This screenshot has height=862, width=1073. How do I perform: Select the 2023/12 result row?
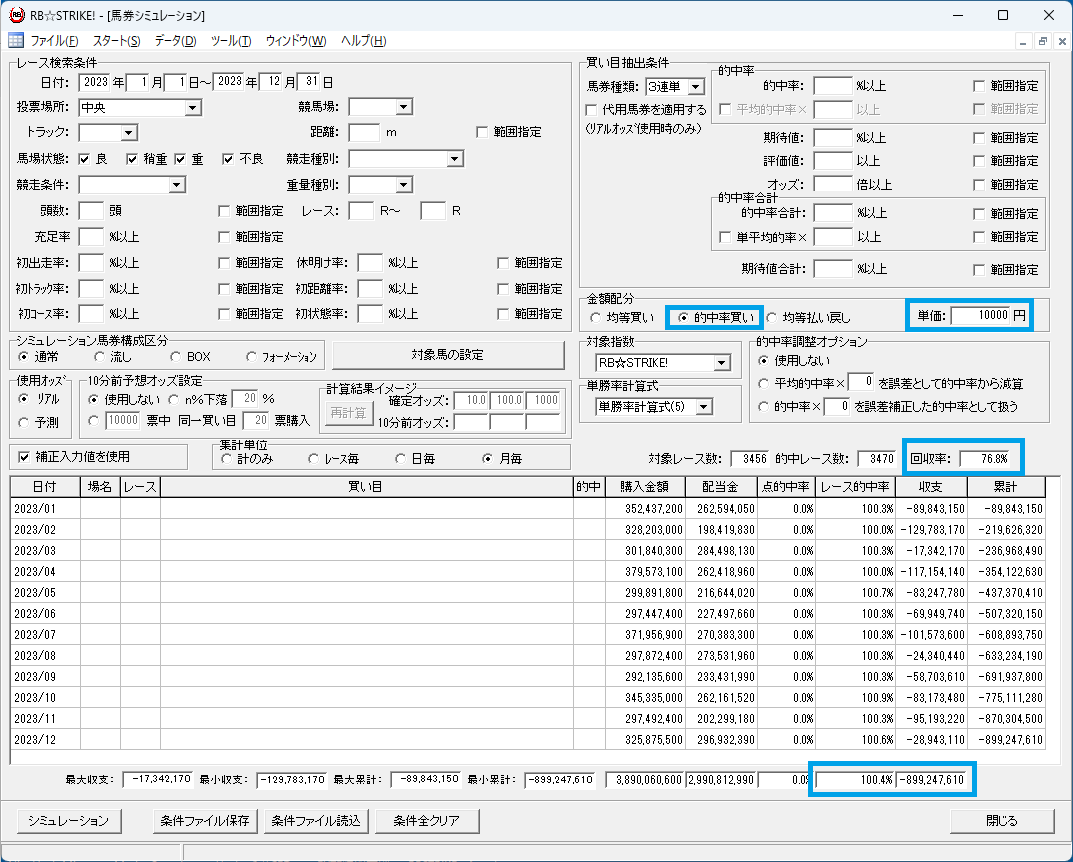coord(528,740)
